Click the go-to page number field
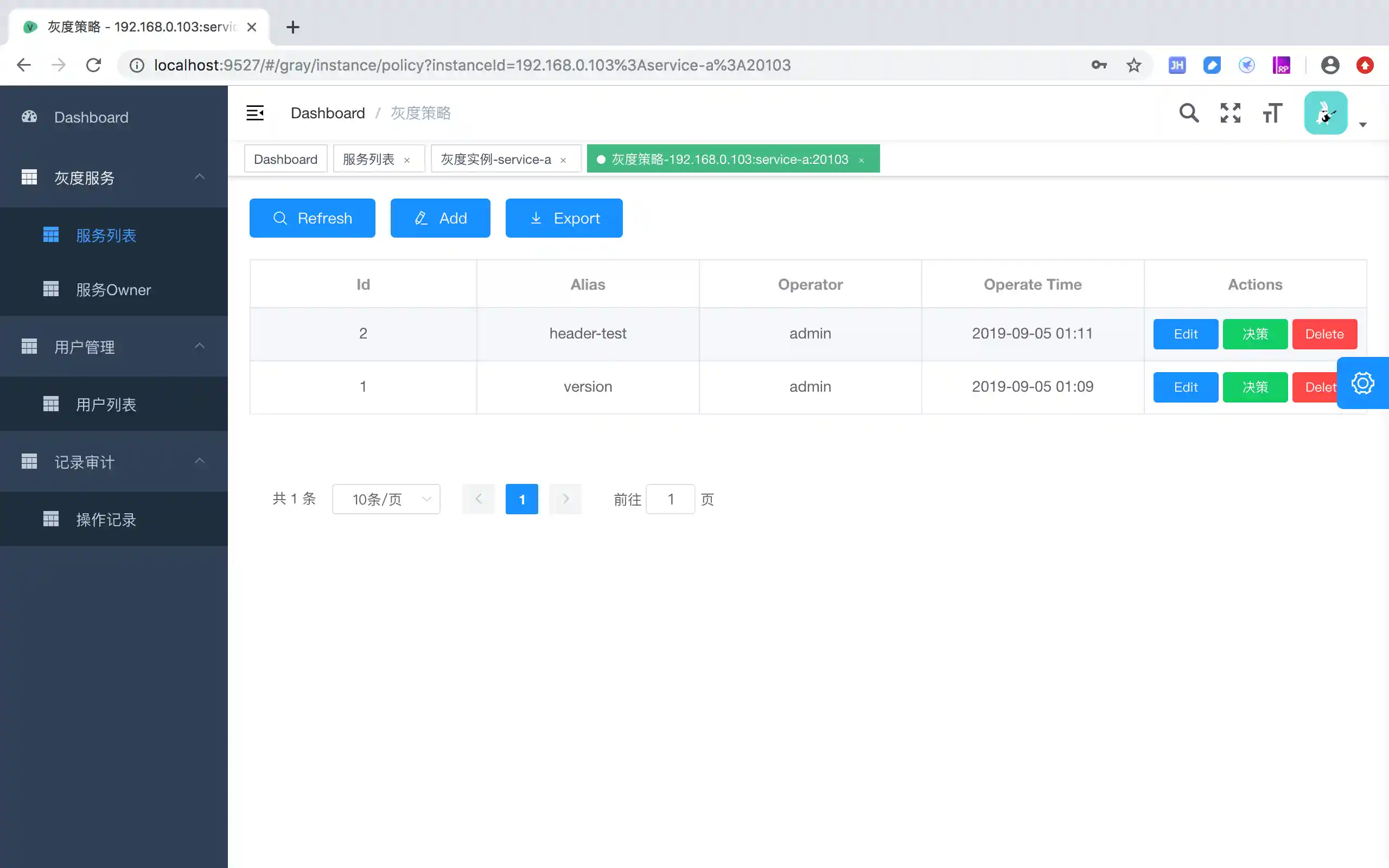 click(x=670, y=499)
